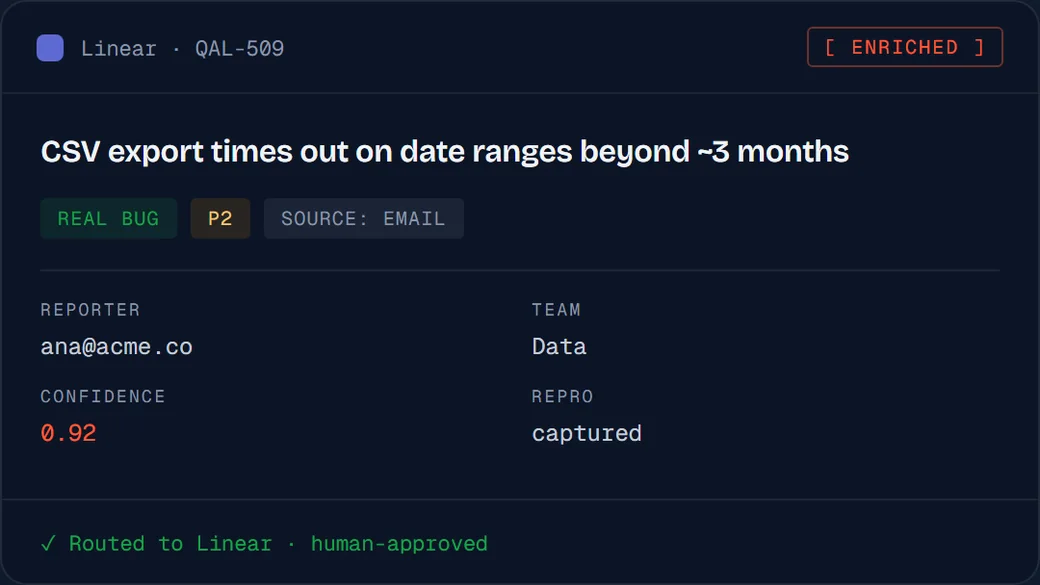This screenshot has width=1040, height=585.
Task: Click the TEAM field label
Action: coord(556,310)
